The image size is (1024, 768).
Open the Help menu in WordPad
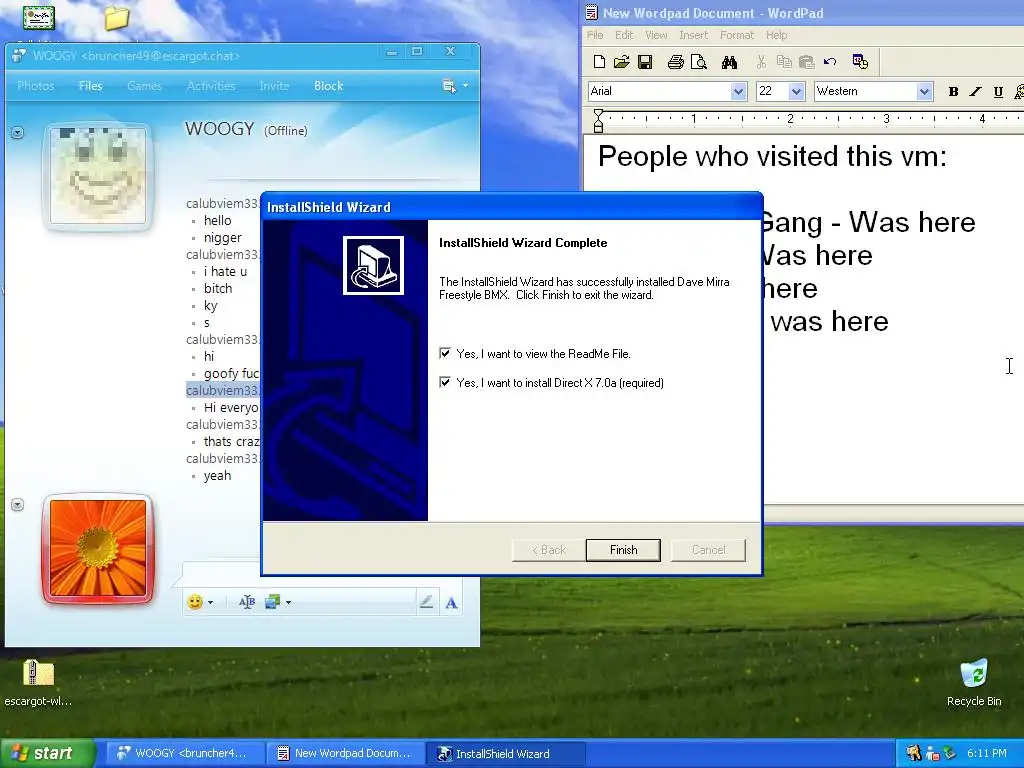click(x=776, y=35)
